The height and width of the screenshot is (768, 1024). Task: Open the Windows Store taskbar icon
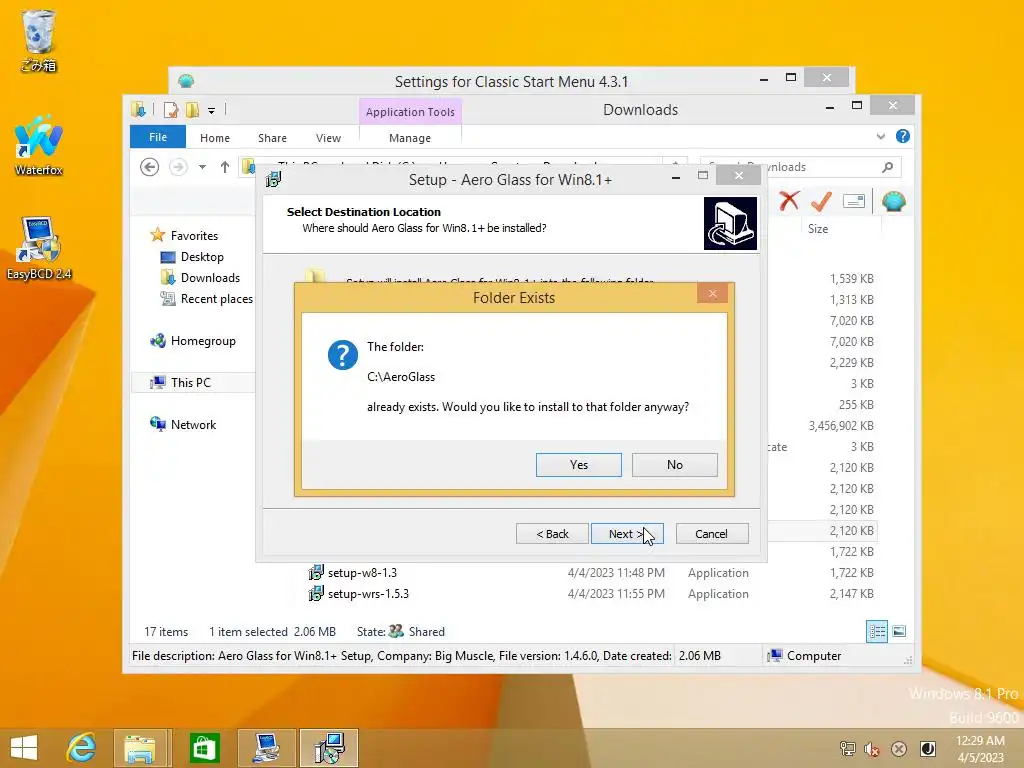[204, 748]
